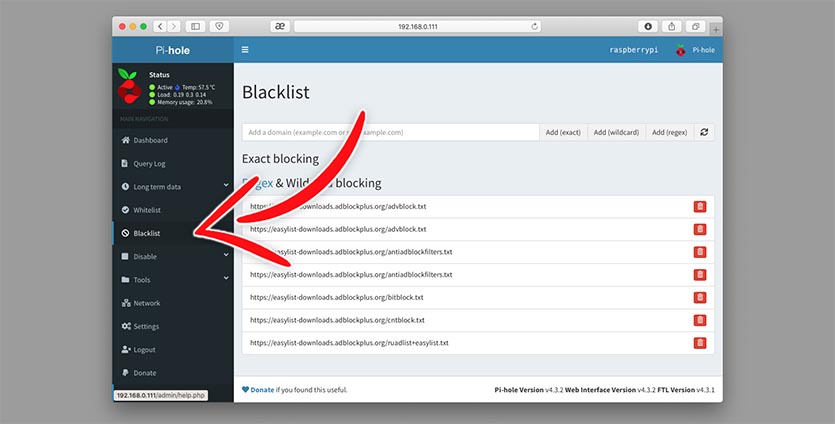Delete the cntblock.txt entry
Image resolution: width=835 pixels, height=424 pixels.
pos(700,320)
